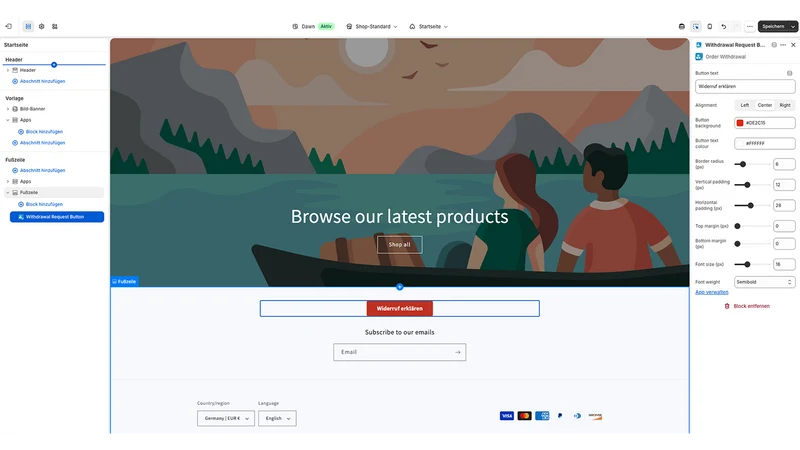Click the trash icon beside Block entfernen
This screenshot has width=800, height=450.
pyautogui.click(x=727, y=306)
